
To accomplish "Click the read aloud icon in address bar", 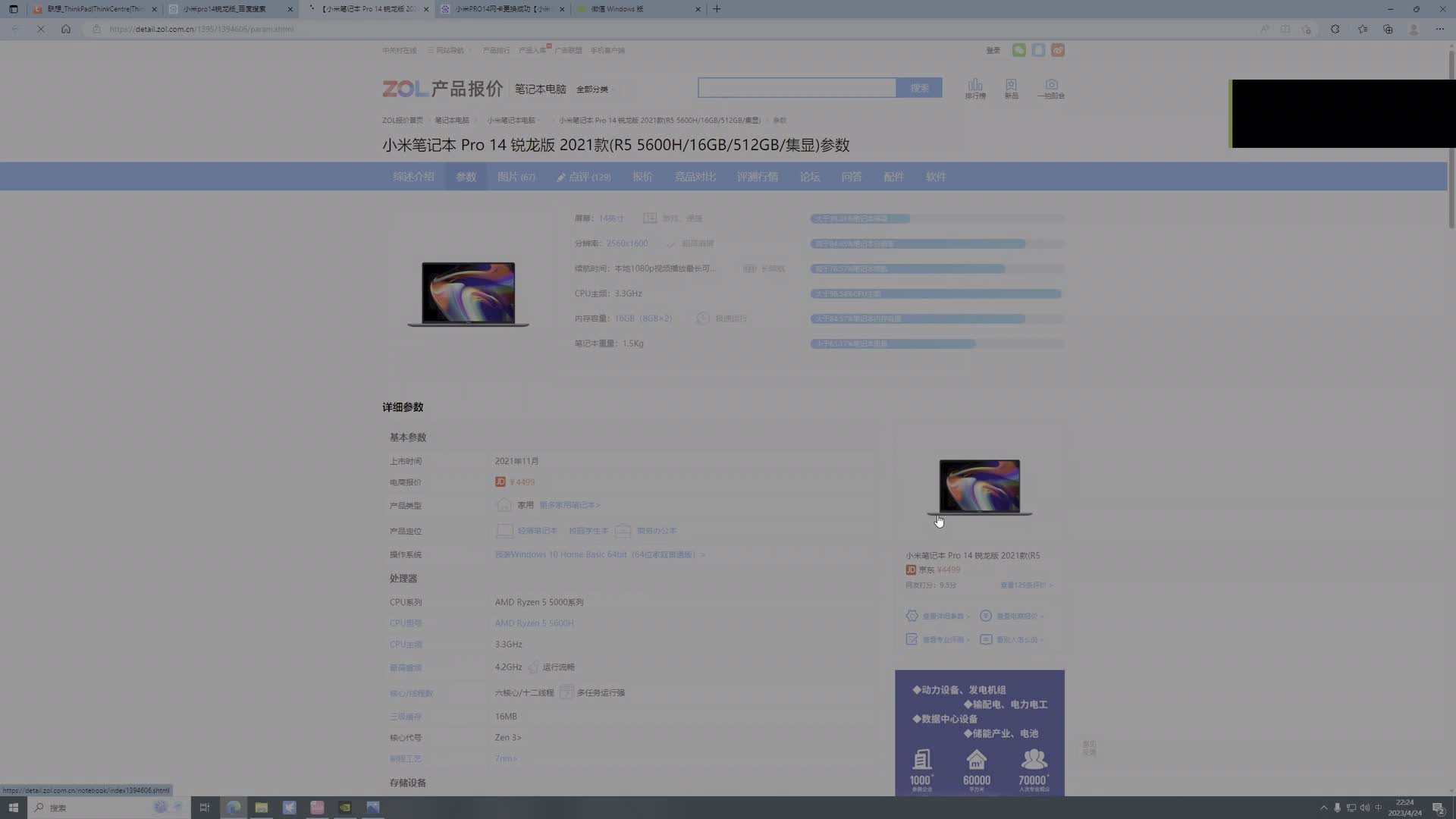I will (1264, 29).
